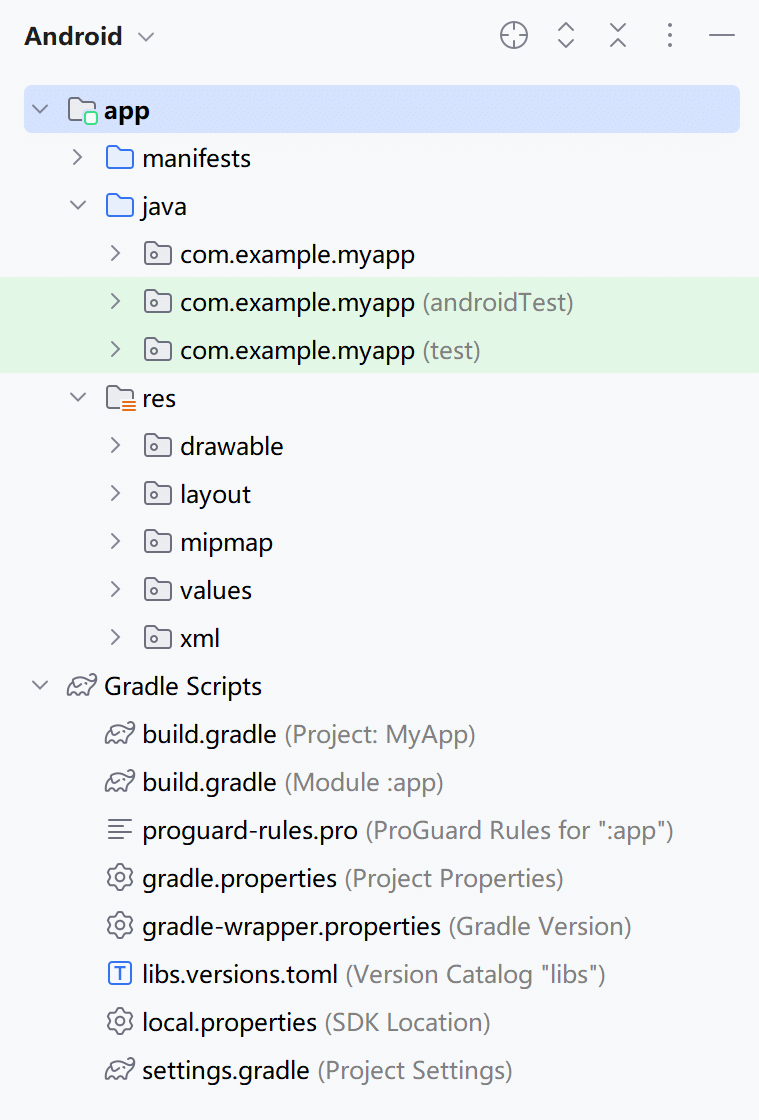Click the Collapse All icon in toolbar
Image resolution: width=759 pixels, height=1120 pixels.
click(618, 37)
